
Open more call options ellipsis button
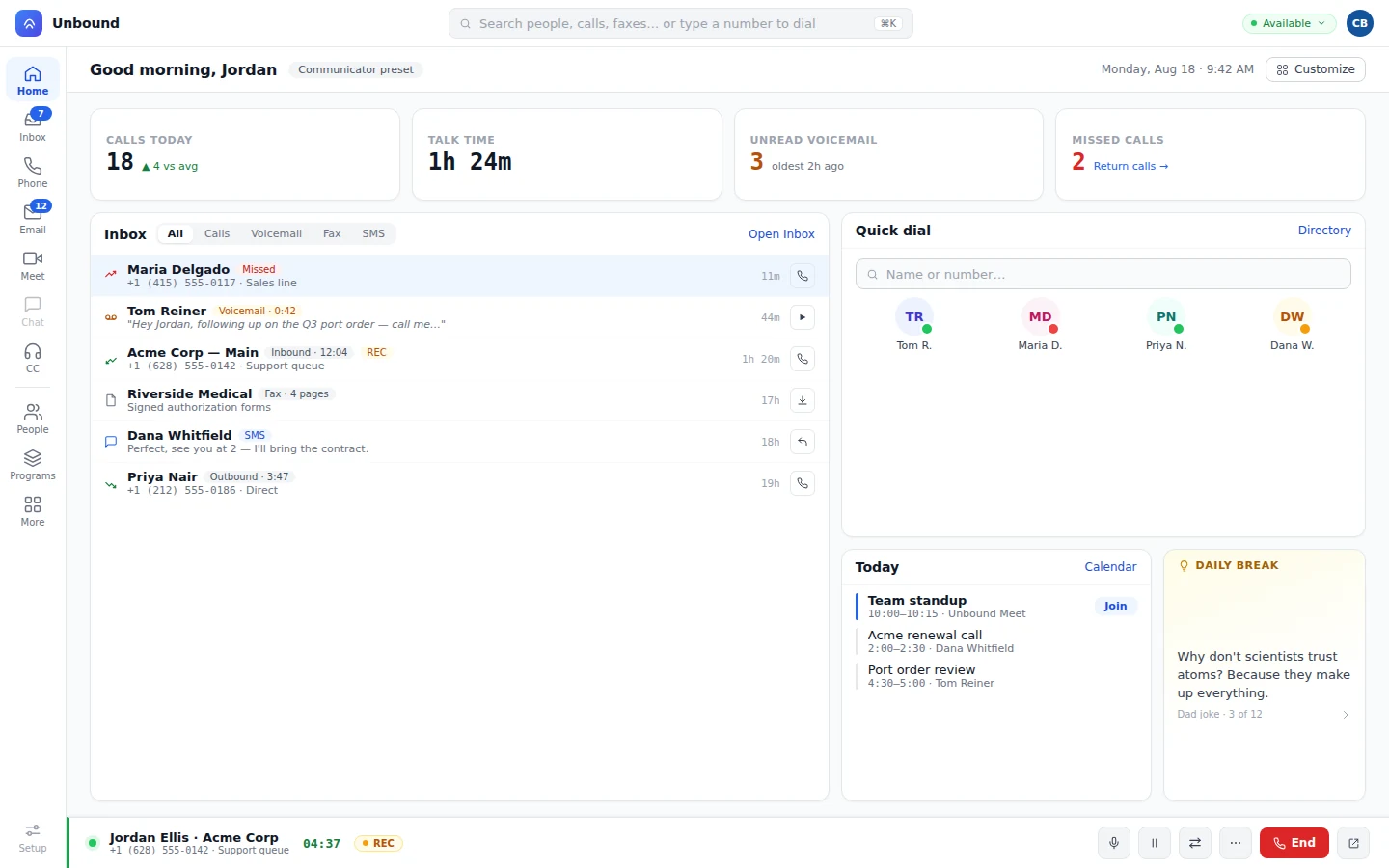[x=1236, y=843]
